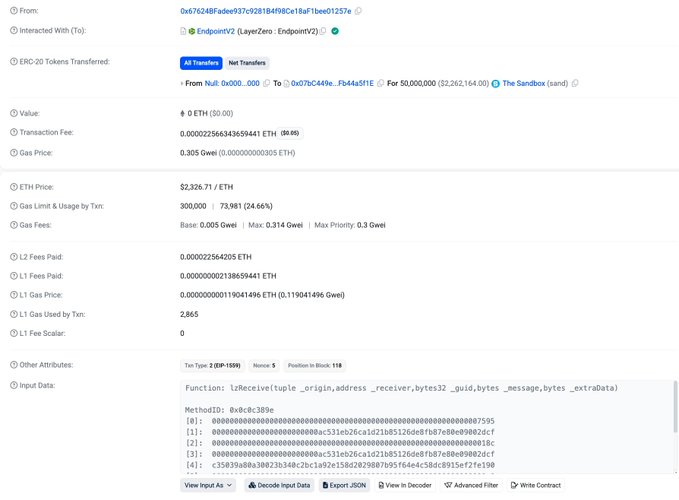Click the Export JSON button
The image size is (679, 500).
(x=344, y=485)
